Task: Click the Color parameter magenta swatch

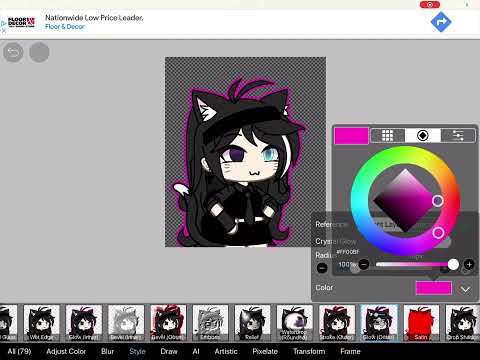Action: (434, 288)
